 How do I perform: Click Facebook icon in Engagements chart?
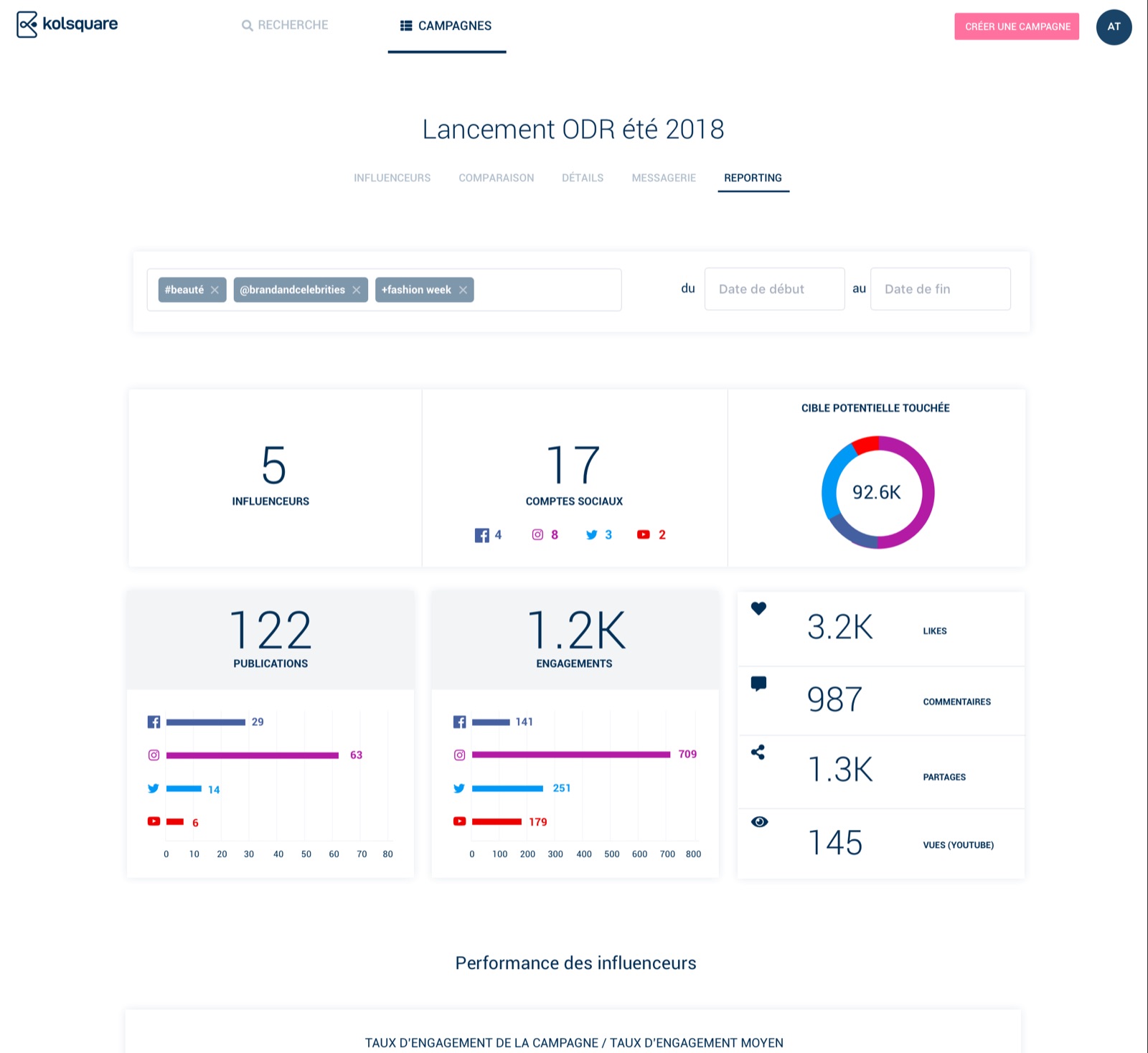pos(460,722)
